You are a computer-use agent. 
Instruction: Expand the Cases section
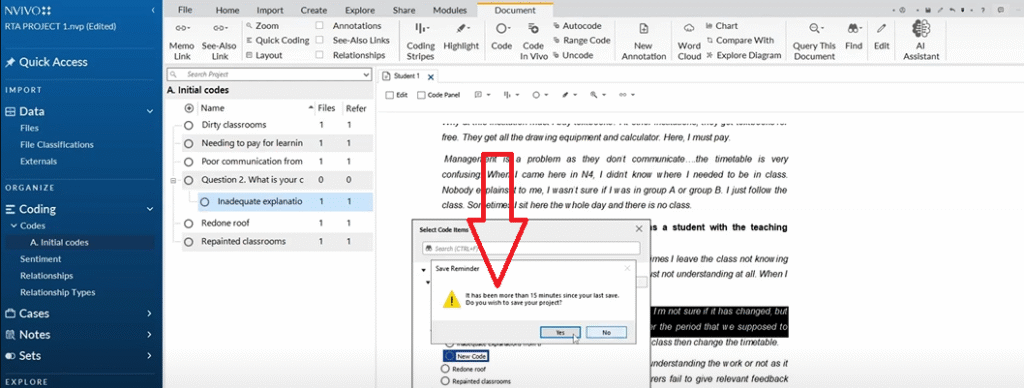[151, 314]
